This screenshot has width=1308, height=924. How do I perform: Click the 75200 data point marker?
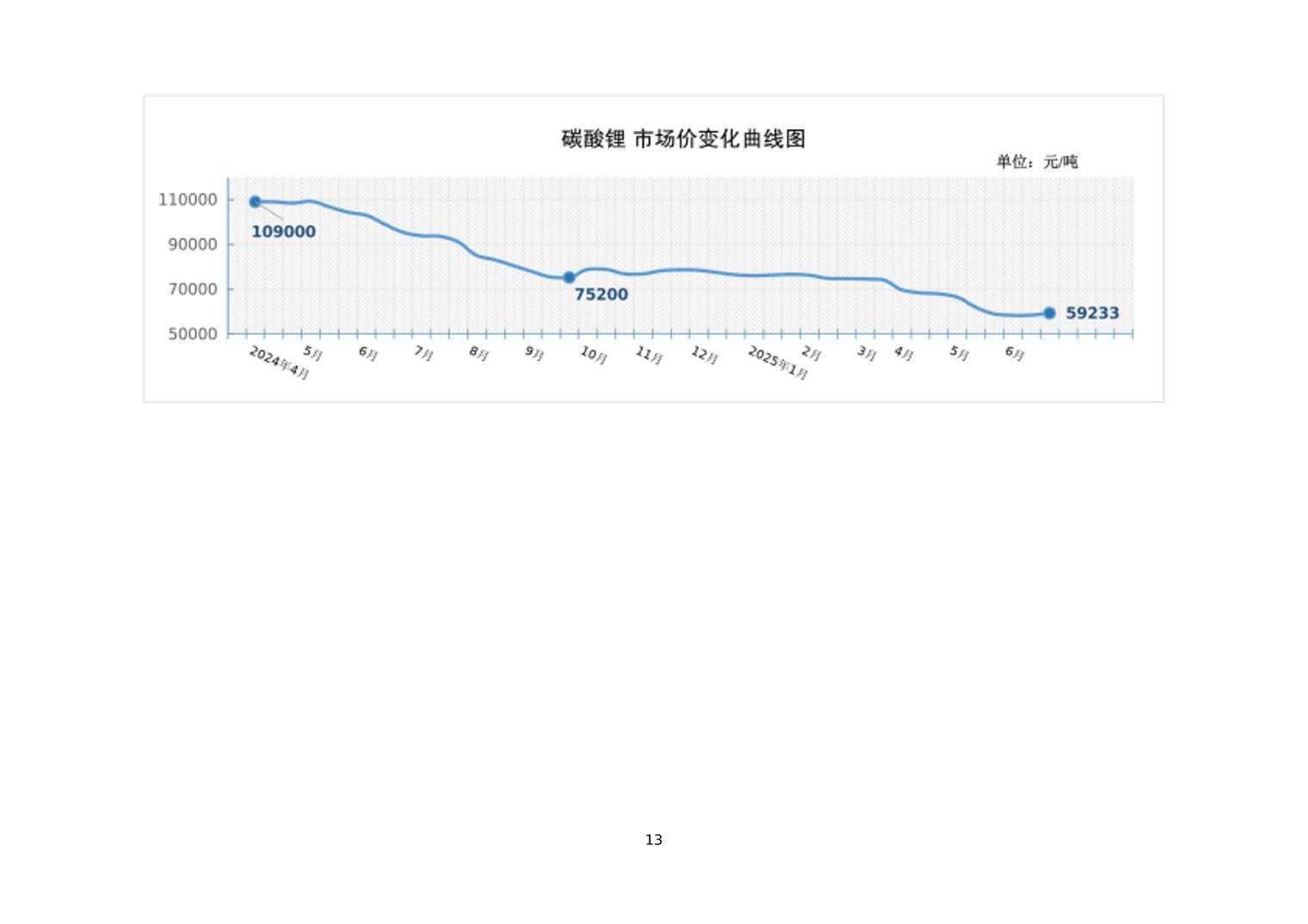tap(569, 278)
